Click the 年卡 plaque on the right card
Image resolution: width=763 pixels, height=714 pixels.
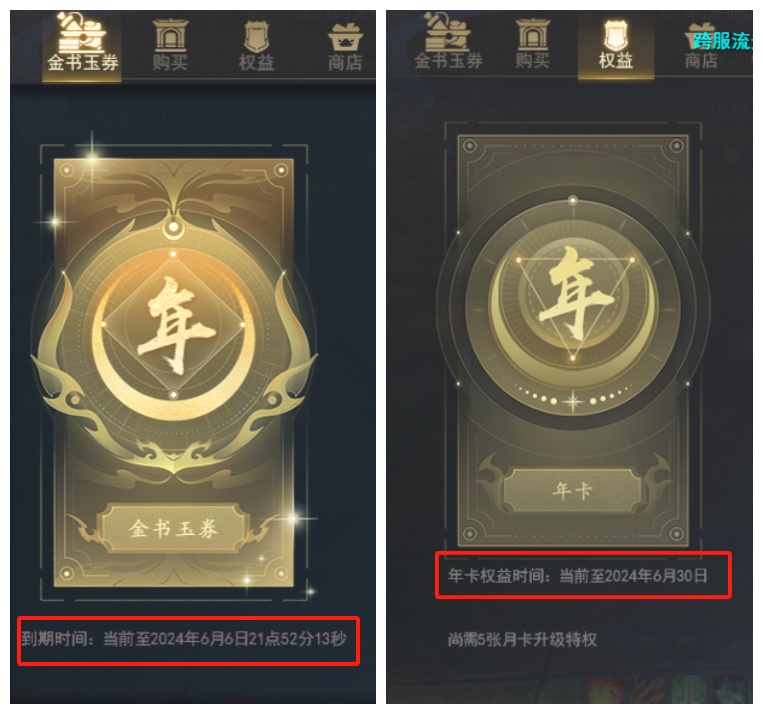[x=573, y=490]
